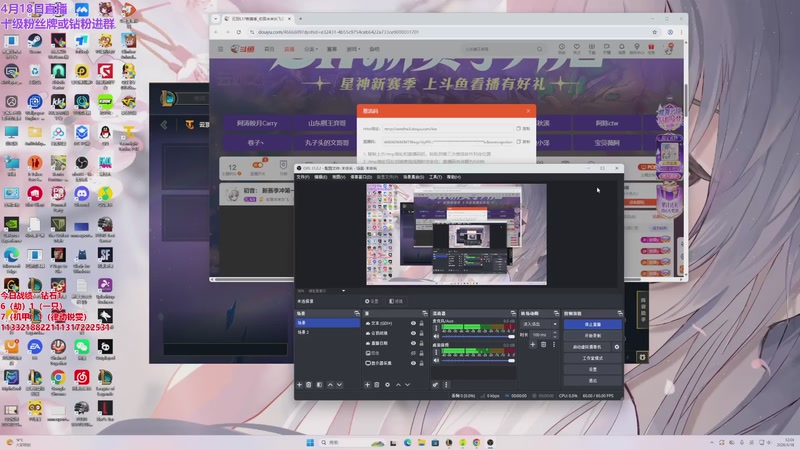Open the source 滤镜 filters button above docks
800x450 pixels.
tap(396, 301)
